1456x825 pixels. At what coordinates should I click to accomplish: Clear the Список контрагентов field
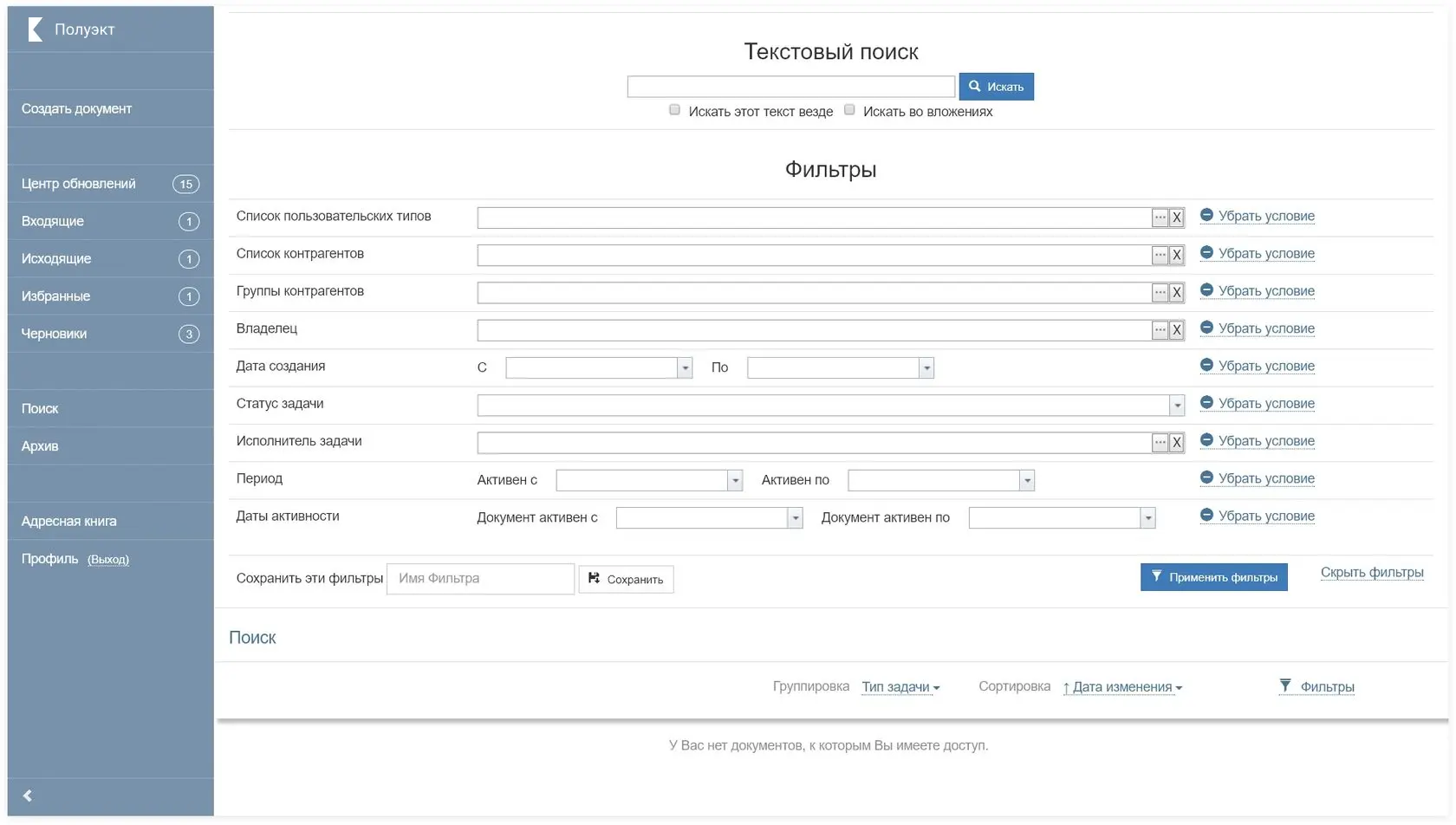pyautogui.click(x=1177, y=255)
